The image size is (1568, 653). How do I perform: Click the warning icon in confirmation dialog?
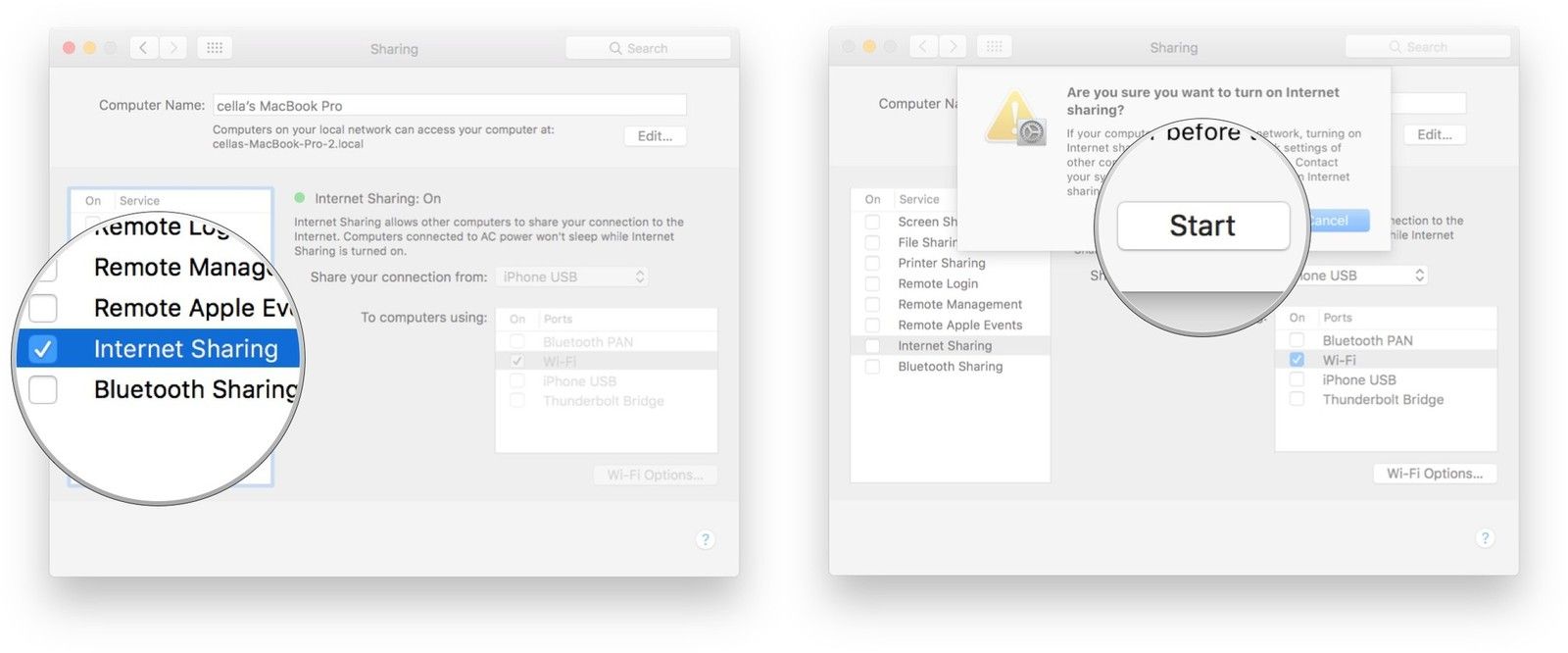point(1016,118)
